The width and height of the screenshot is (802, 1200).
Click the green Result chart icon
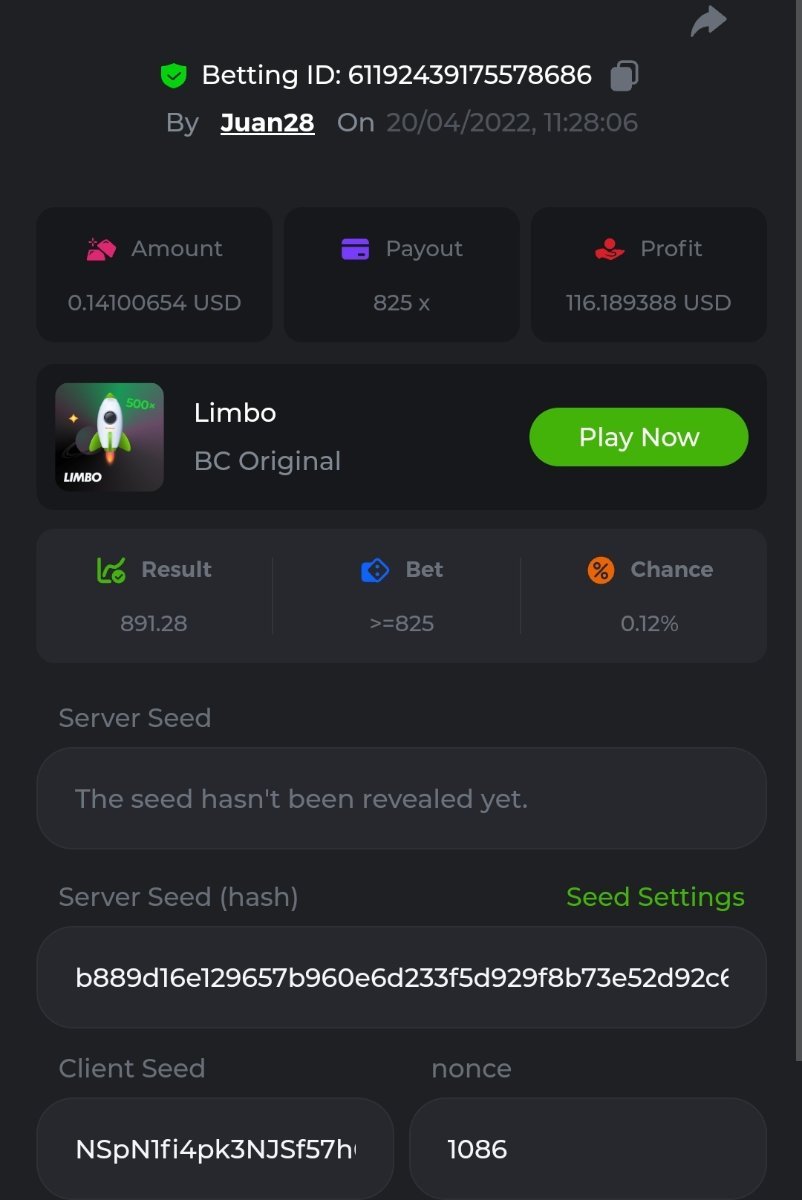pyautogui.click(x=111, y=570)
